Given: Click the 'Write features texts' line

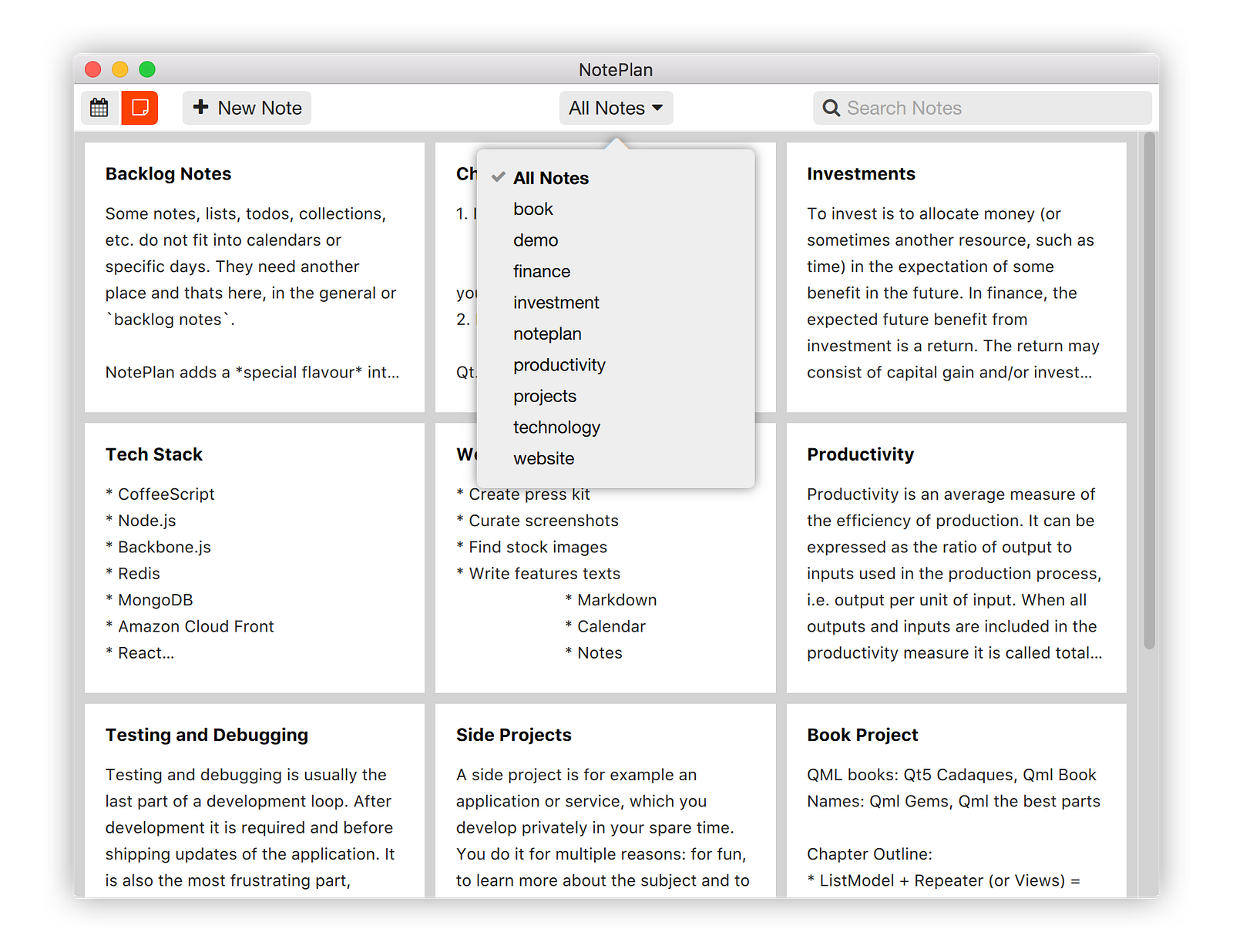Looking at the screenshot, I should 538,573.
